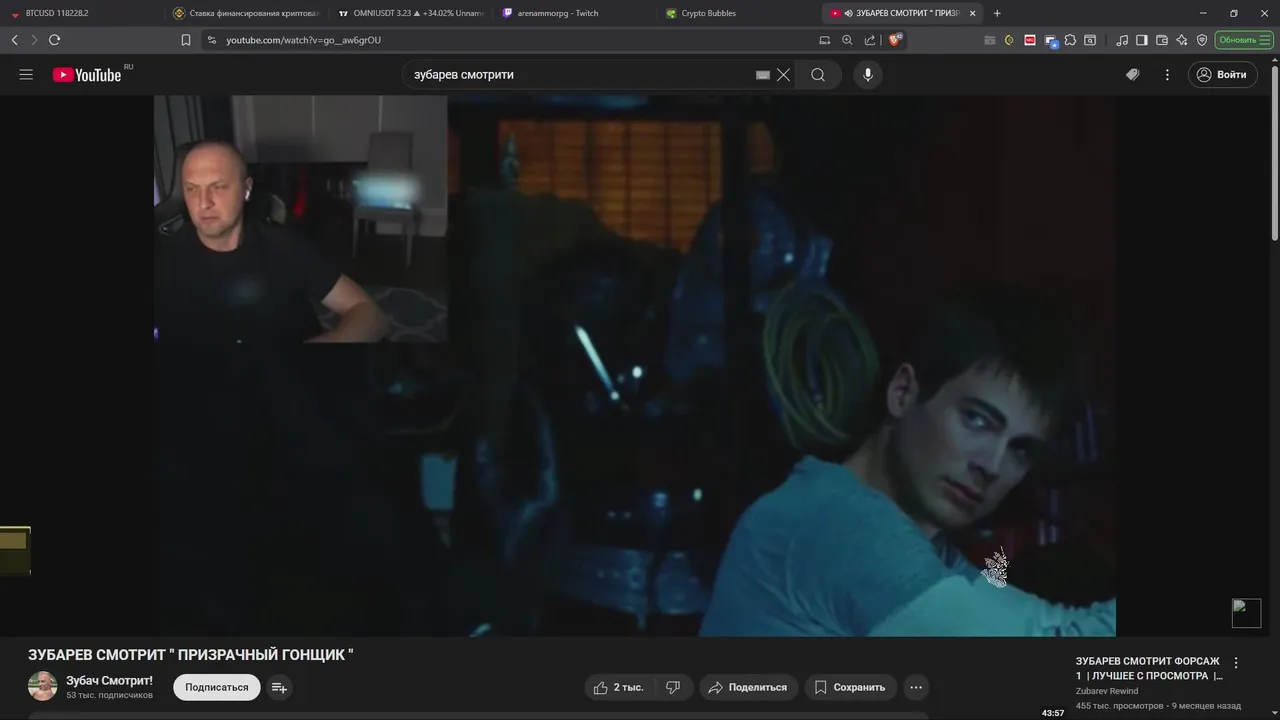Viewport: 1280px width, 720px height.
Task: Open Brave Shields lion icon
Action: pyautogui.click(x=895, y=40)
